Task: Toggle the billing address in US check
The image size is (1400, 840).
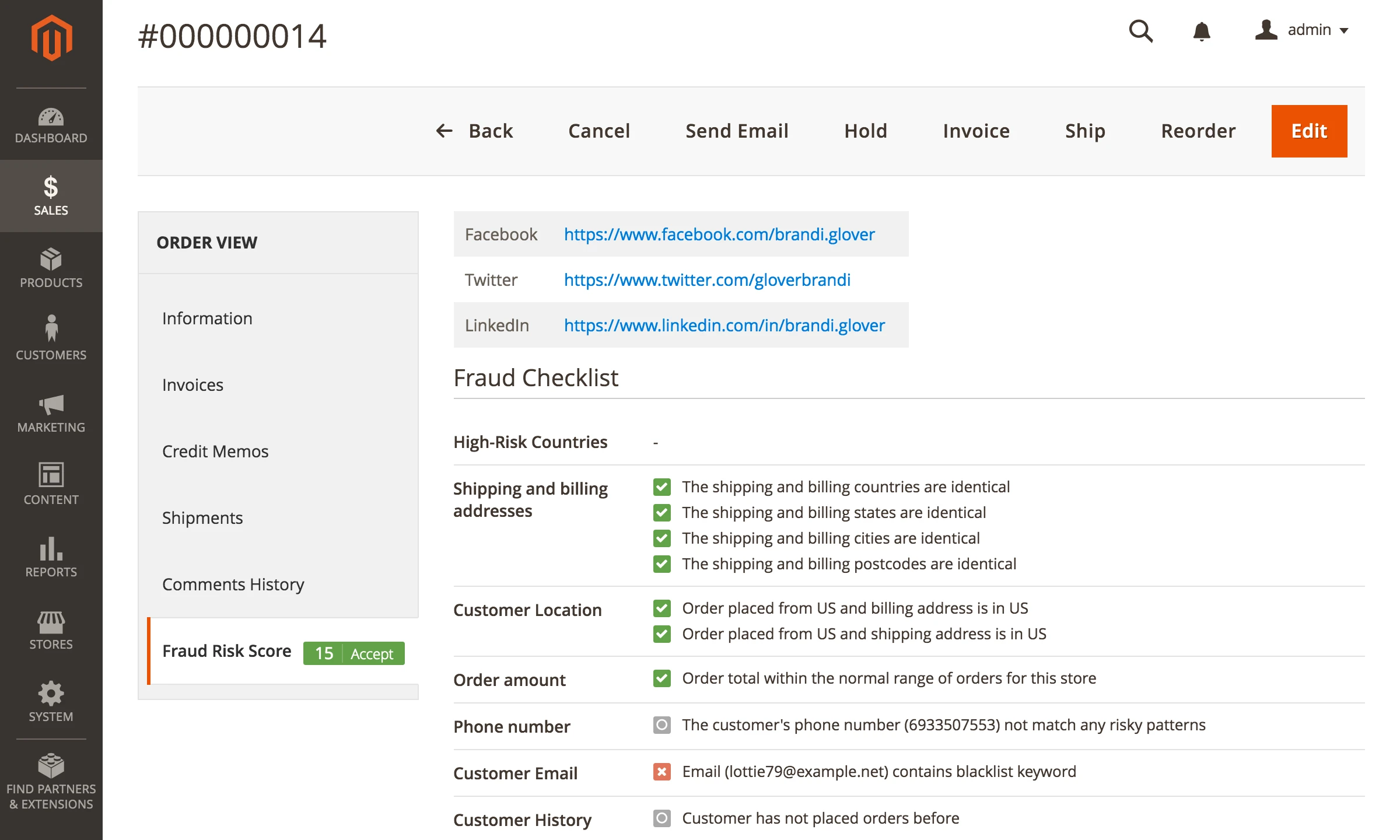Action: click(661, 608)
